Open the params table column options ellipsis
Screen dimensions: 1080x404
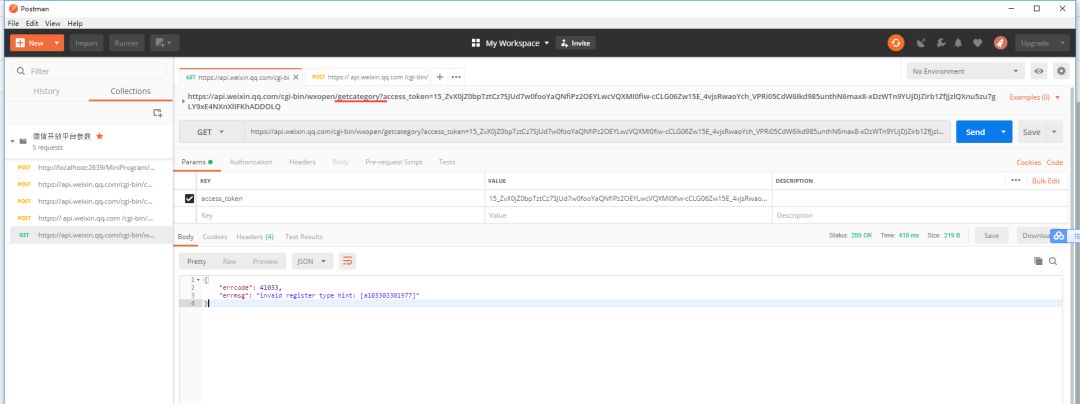click(x=1015, y=180)
